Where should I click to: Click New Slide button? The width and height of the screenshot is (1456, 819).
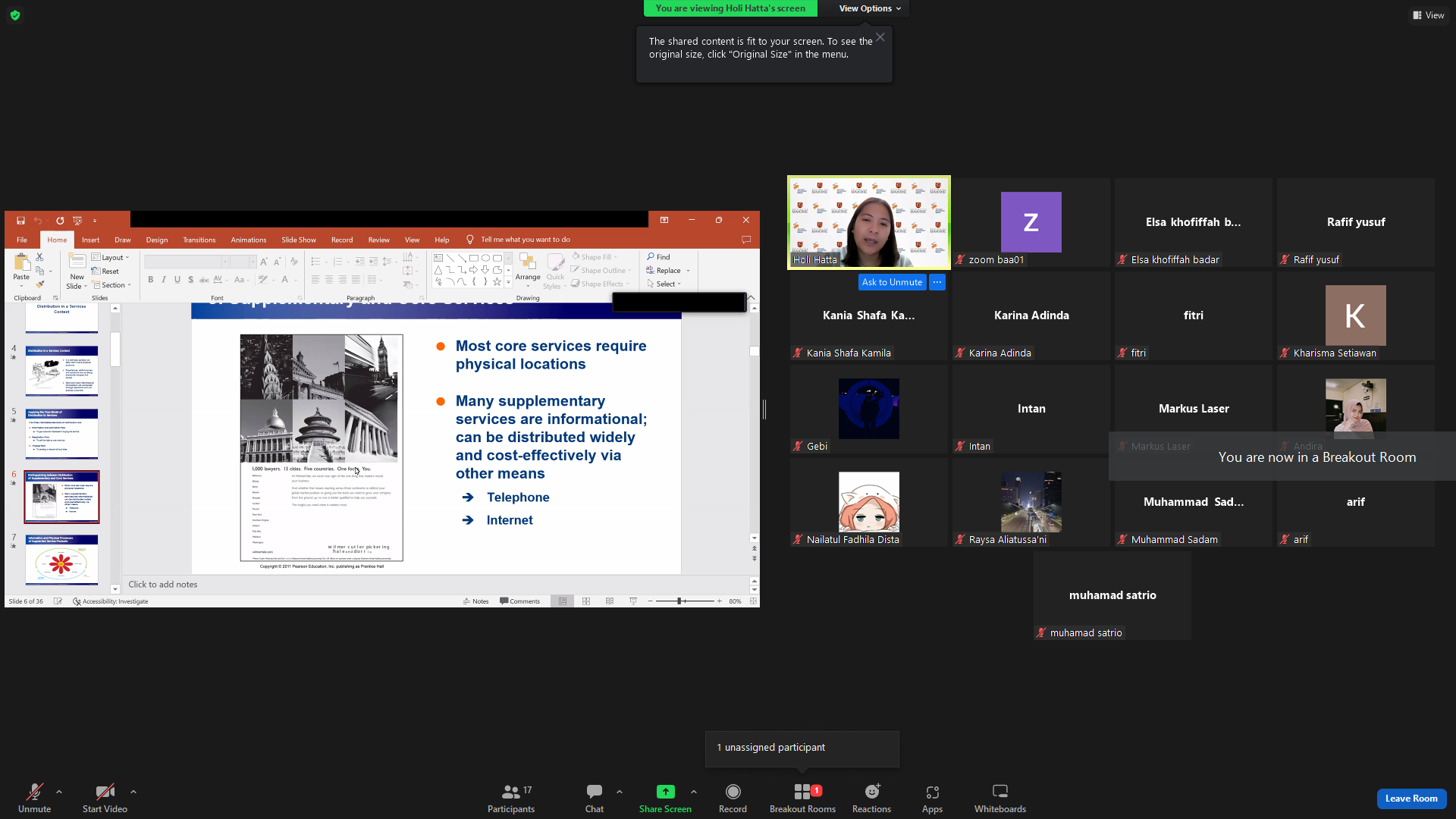77,271
